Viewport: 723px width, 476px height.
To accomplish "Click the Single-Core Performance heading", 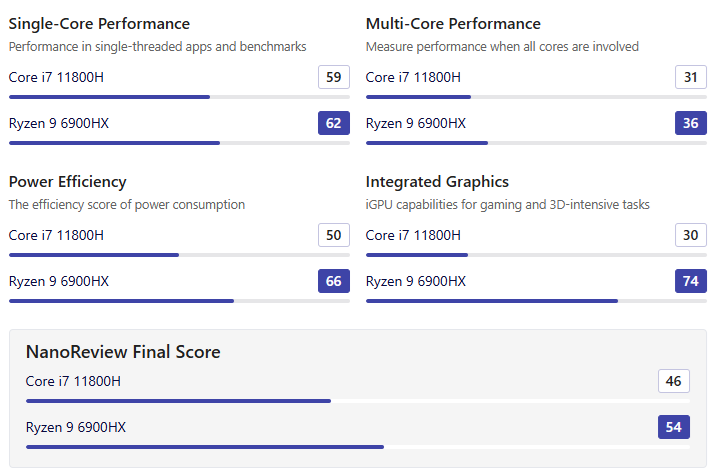I will point(99,24).
